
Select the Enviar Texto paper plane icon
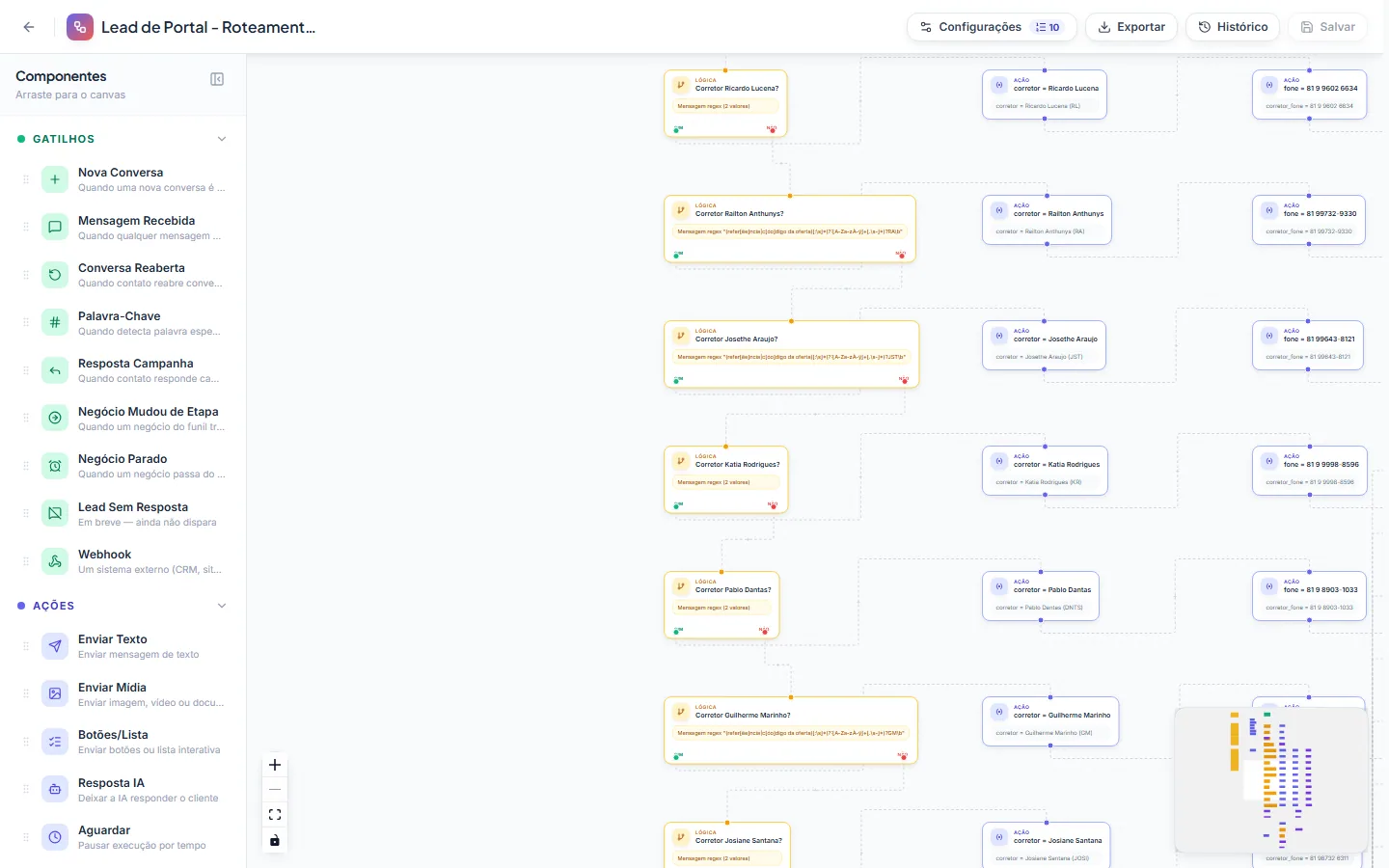click(x=55, y=646)
